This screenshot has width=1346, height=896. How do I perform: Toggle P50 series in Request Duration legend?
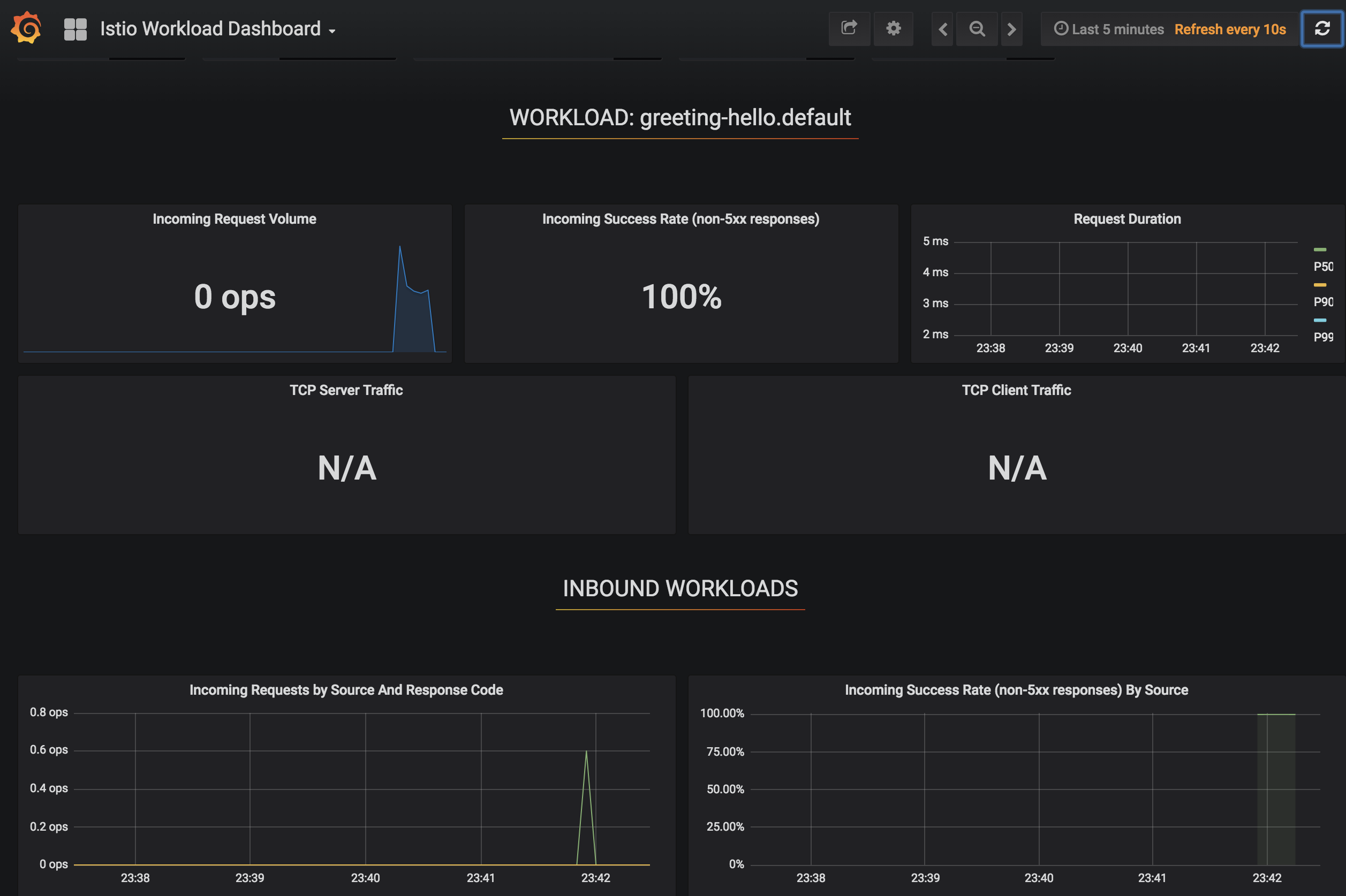click(1322, 267)
